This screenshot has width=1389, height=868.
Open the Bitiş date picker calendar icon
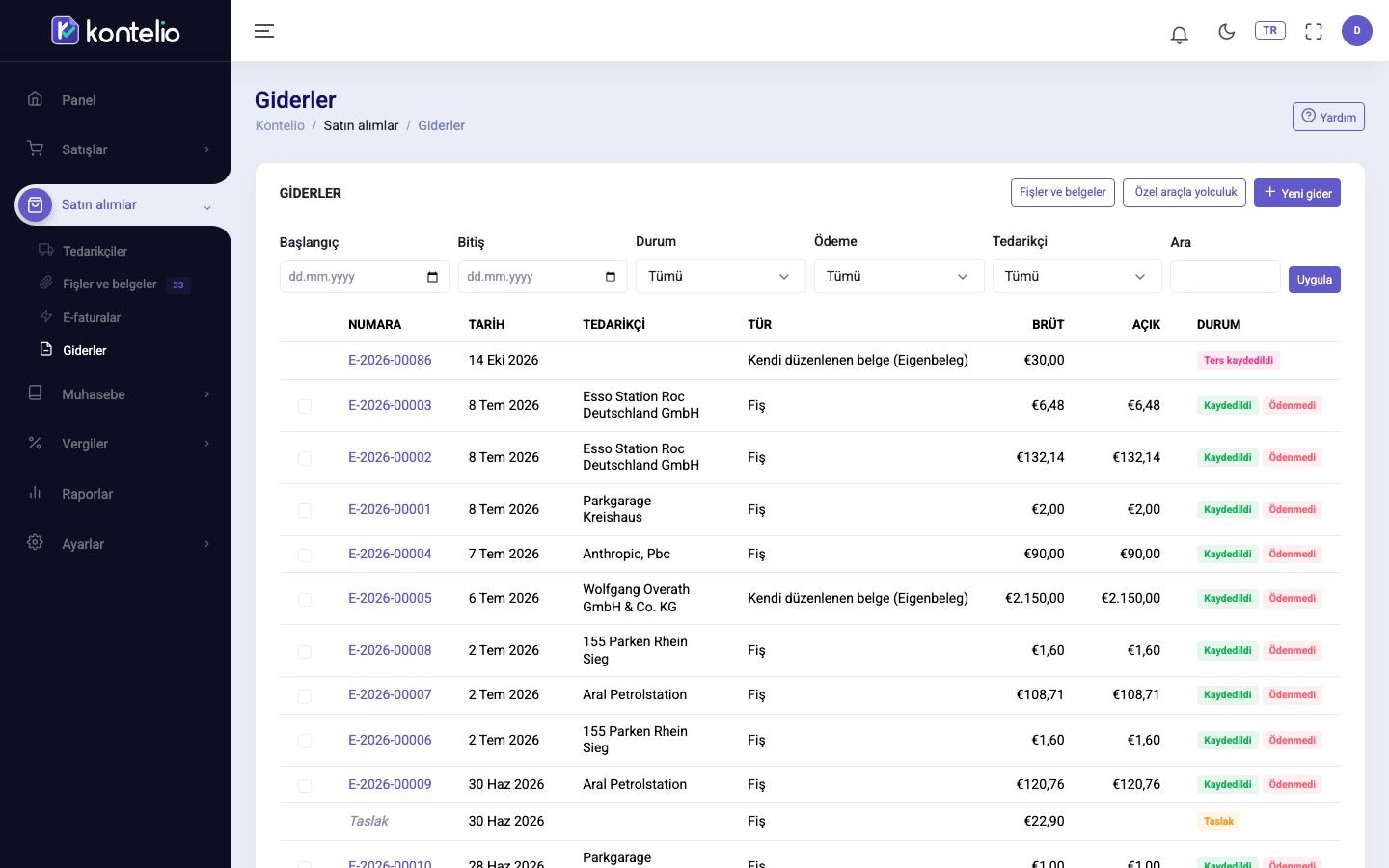tap(611, 277)
